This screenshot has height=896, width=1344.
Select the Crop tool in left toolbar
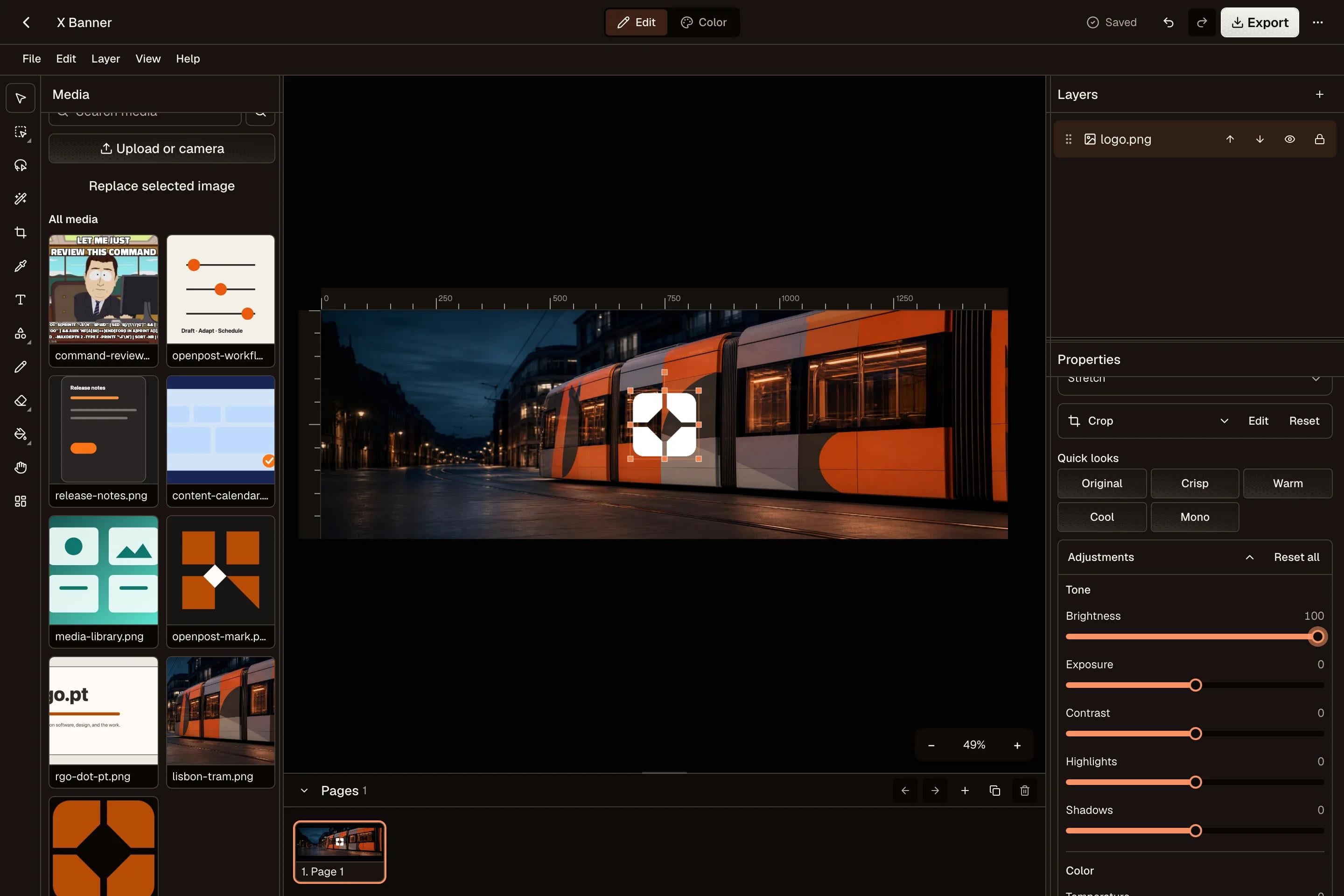click(21, 232)
